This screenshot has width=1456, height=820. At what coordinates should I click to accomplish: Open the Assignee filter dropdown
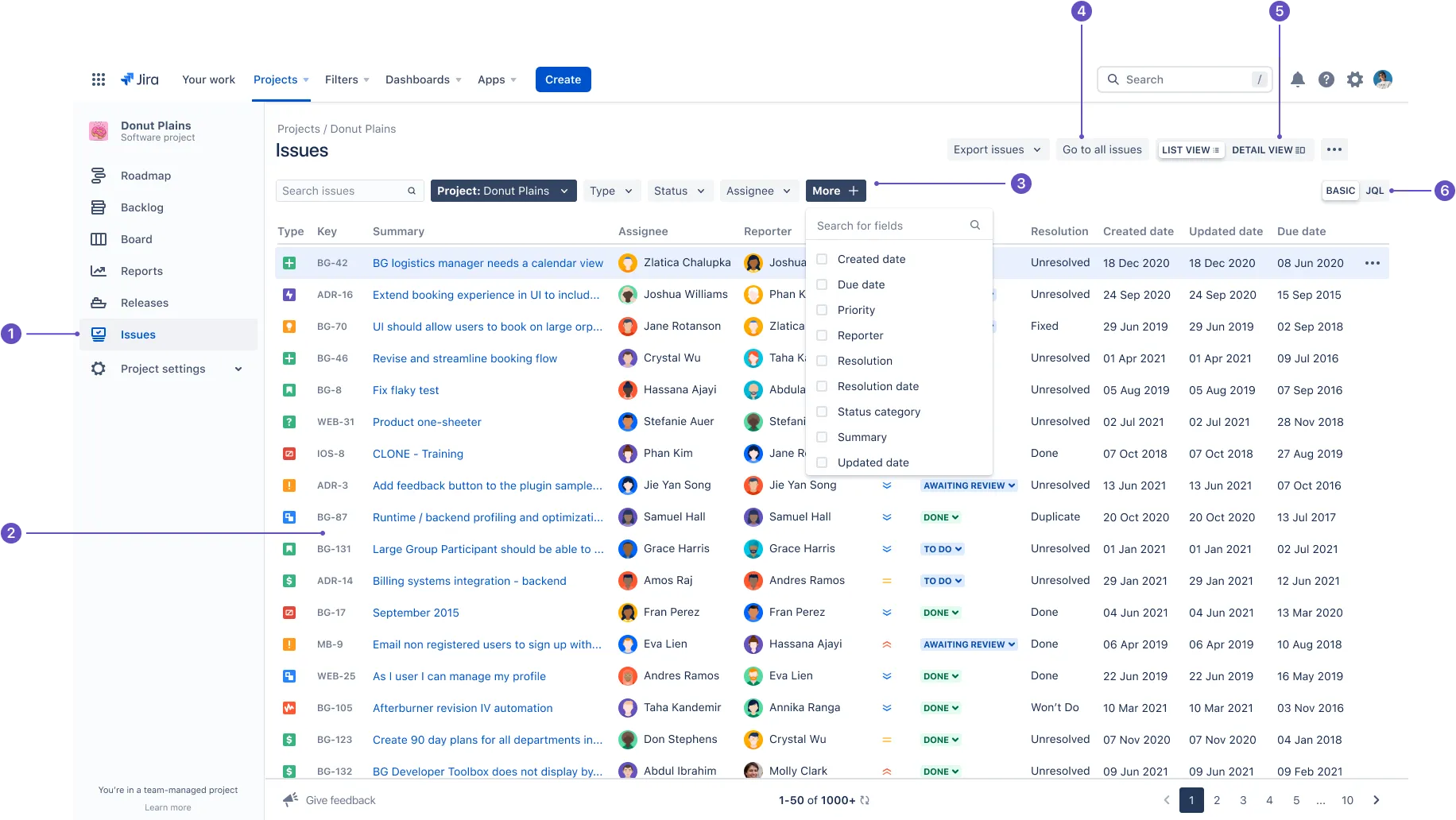(758, 191)
